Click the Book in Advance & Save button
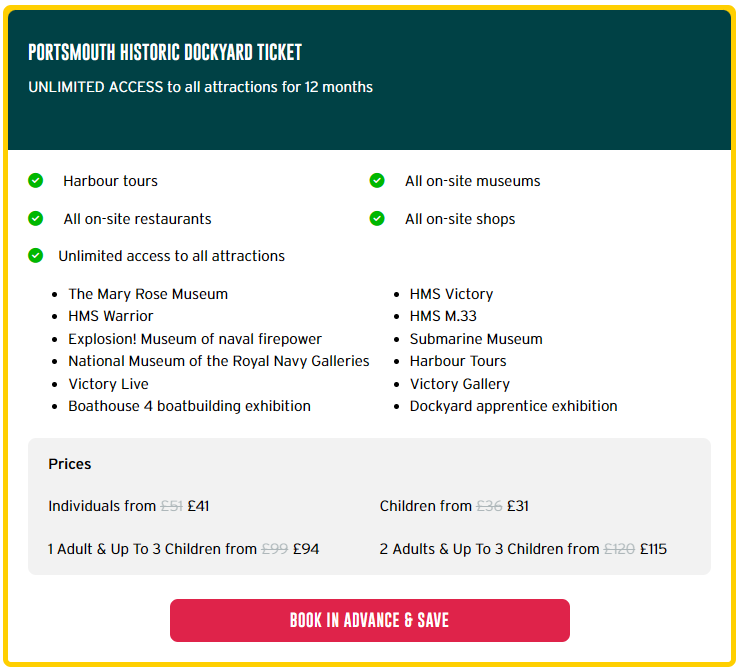The height and width of the screenshot is (668, 742). click(369, 620)
